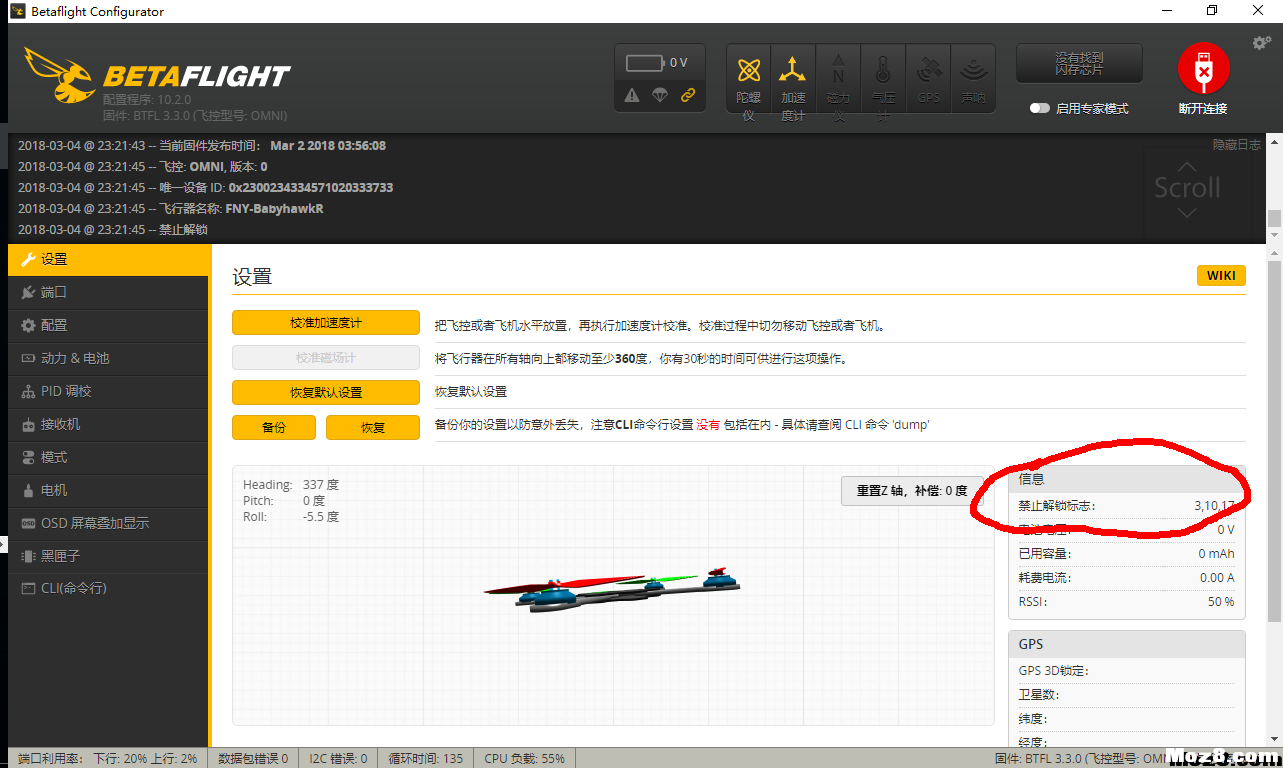Click the 卫星数 satellites row
The height and width of the screenshot is (768, 1283).
(x=1127, y=695)
